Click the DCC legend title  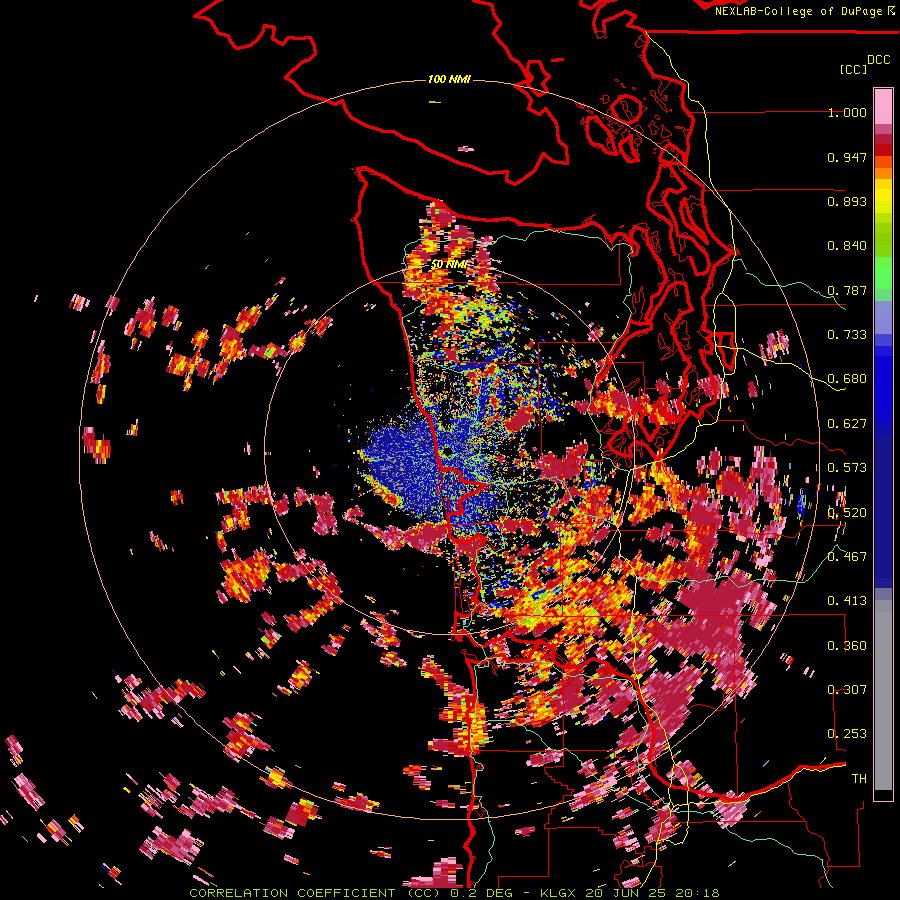point(878,60)
